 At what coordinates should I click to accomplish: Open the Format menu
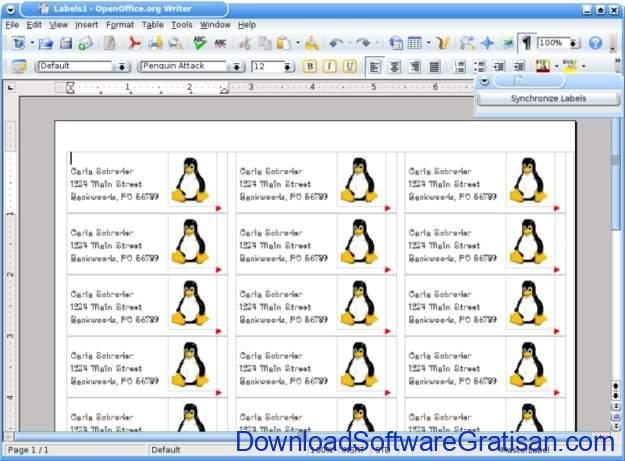point(120,25)
